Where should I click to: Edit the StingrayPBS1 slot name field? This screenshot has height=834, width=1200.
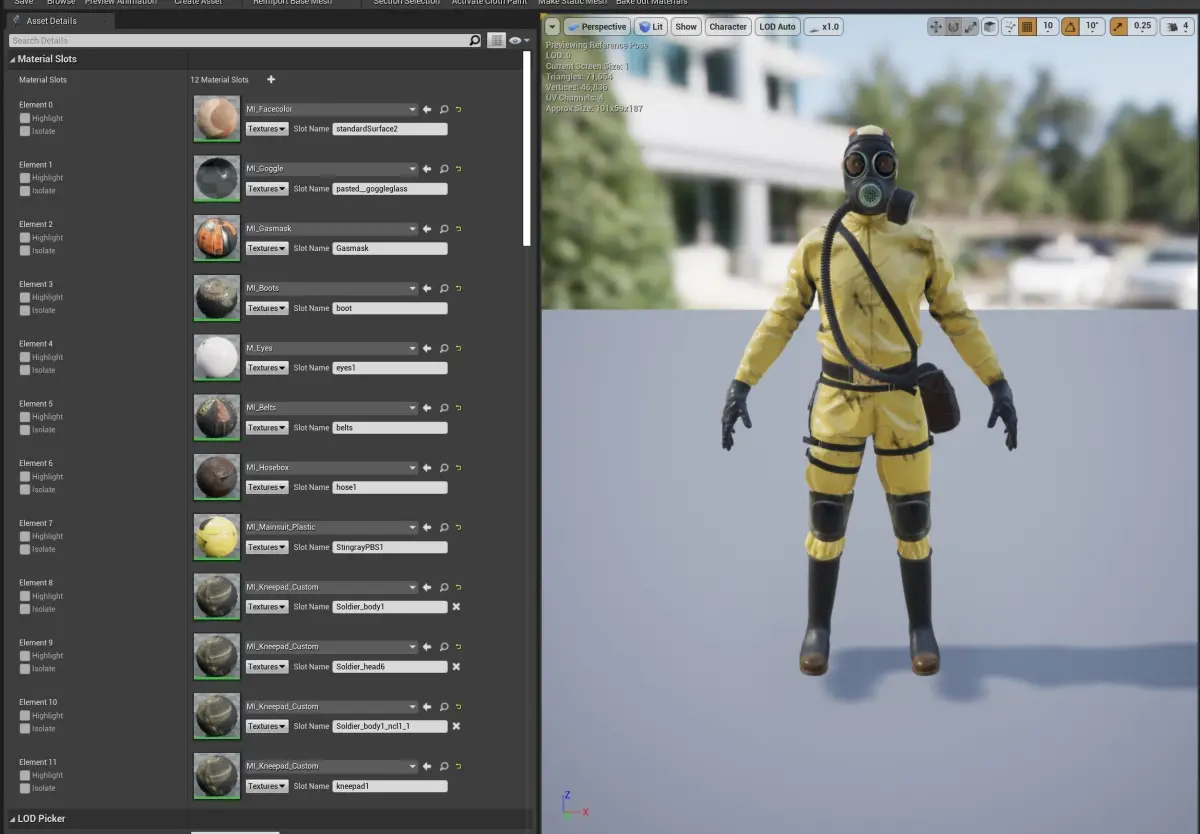click(x=390, y=547)
